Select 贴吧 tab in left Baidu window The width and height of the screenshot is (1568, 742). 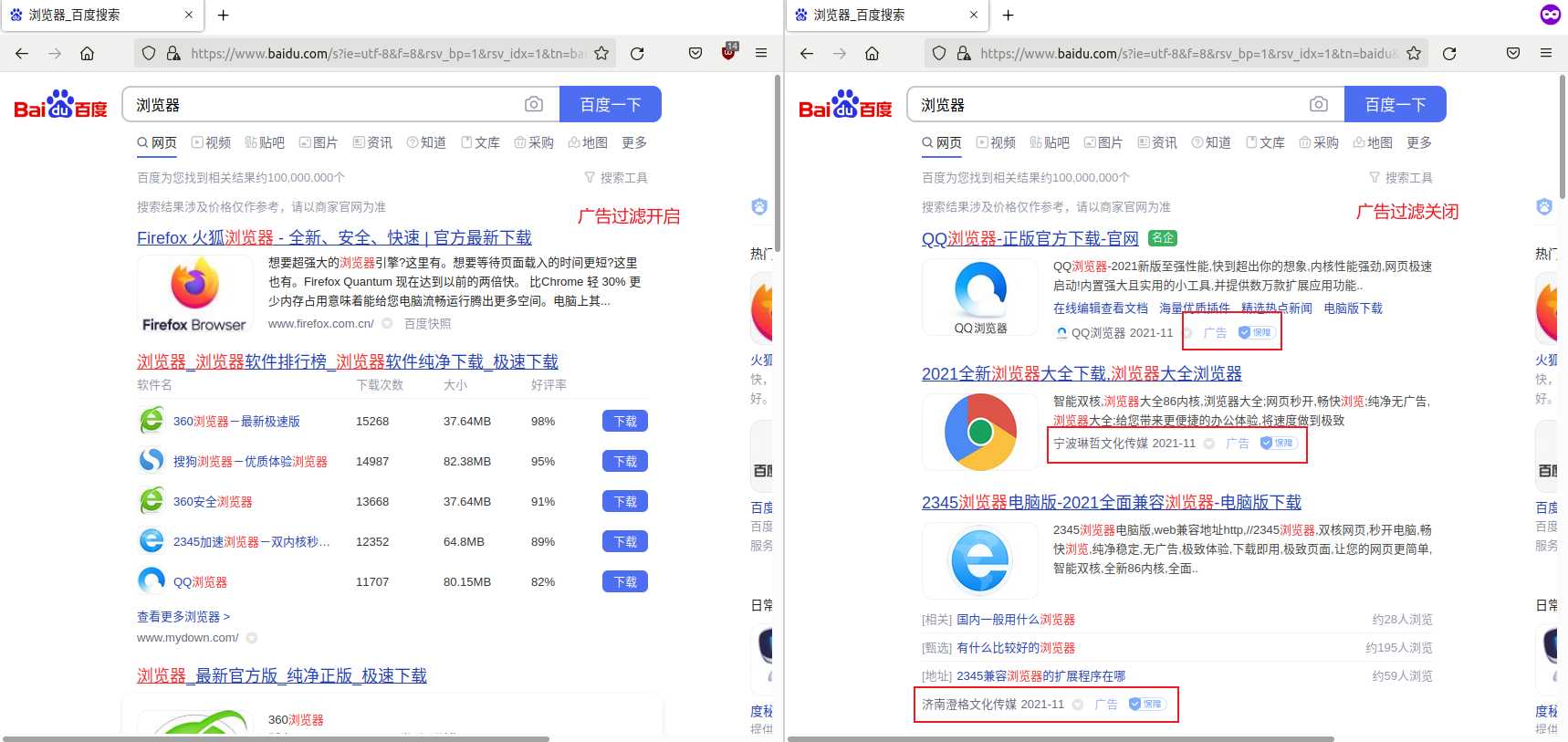(265, 142)
